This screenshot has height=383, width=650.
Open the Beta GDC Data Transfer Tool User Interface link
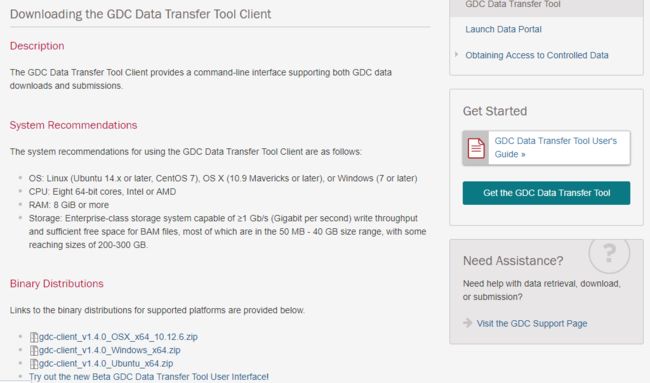coord(149,377)
